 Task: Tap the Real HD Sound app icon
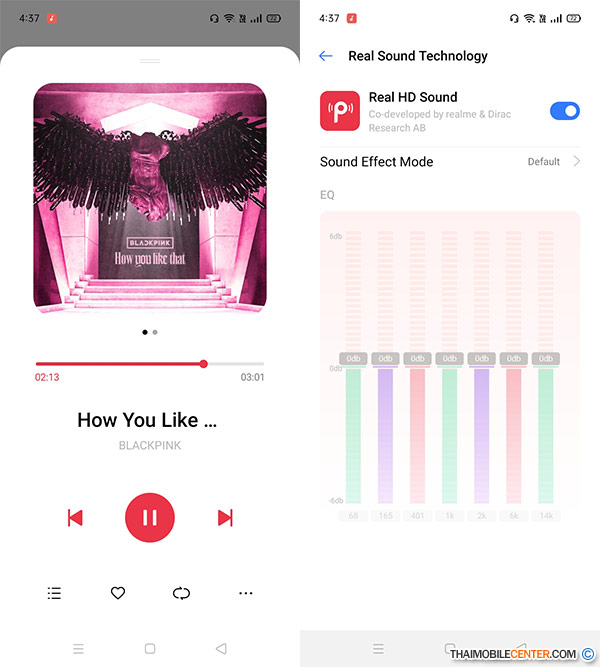tap(340, 111)
